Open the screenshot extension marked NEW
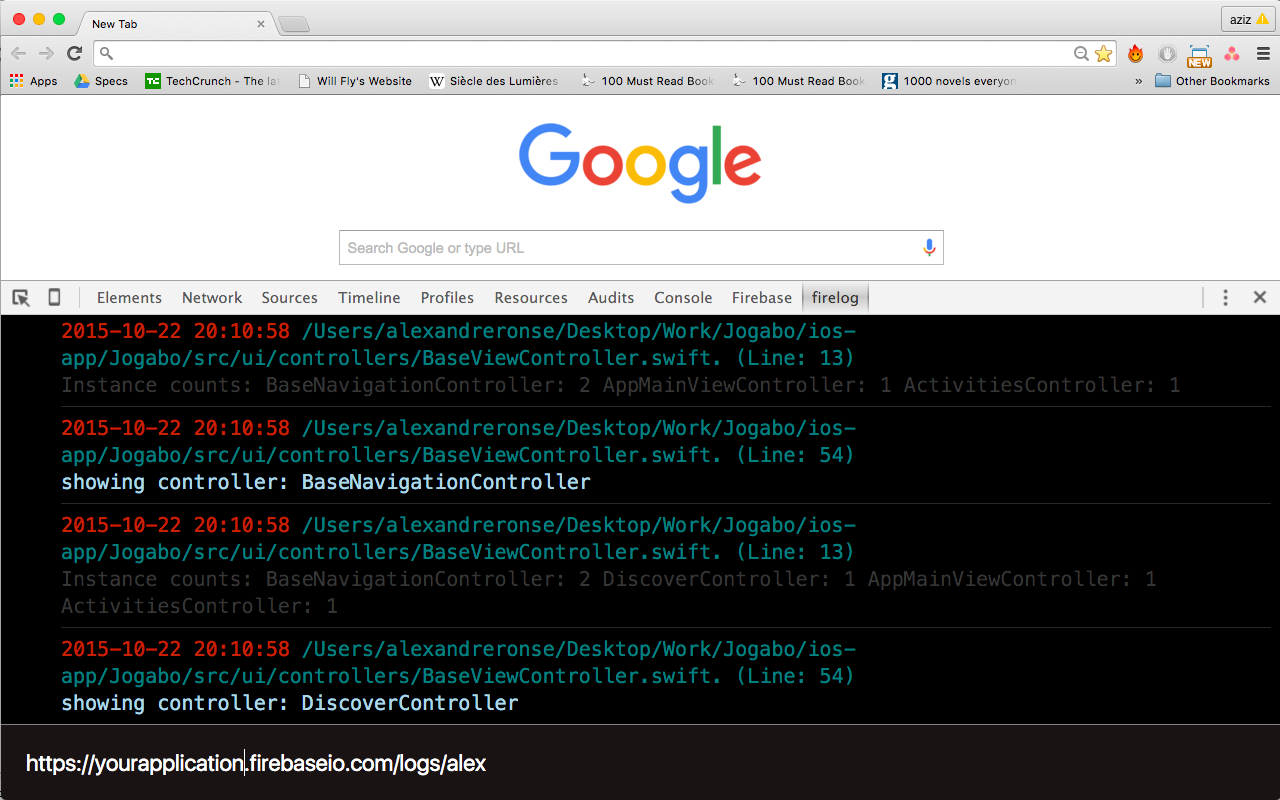Viewport: 1280px width, 800px height. click(x=1199, y=56)
